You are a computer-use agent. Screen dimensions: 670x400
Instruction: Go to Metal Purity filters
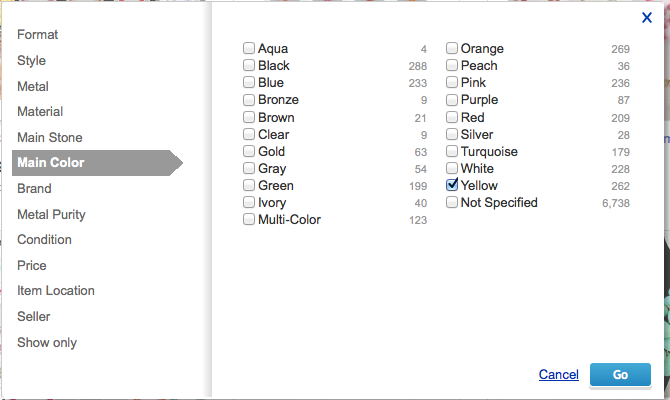tap(51, 214)
